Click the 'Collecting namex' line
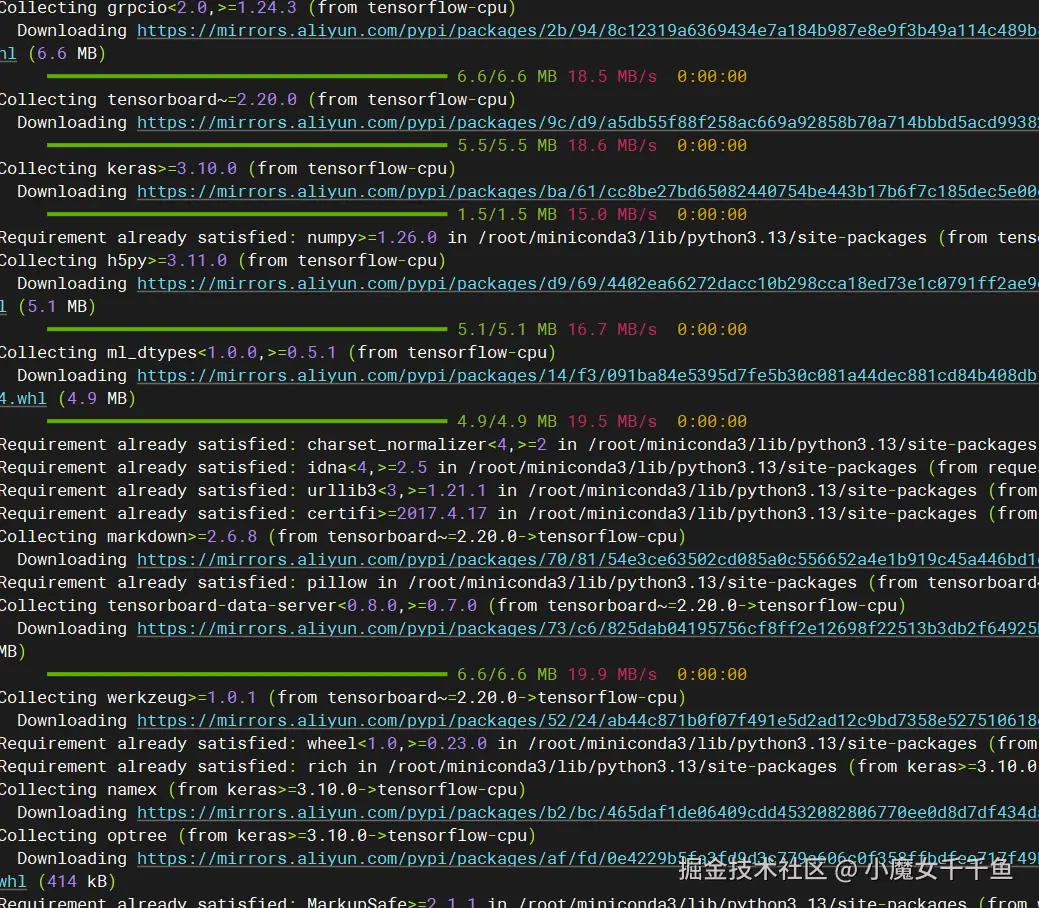 coord(263,790)
